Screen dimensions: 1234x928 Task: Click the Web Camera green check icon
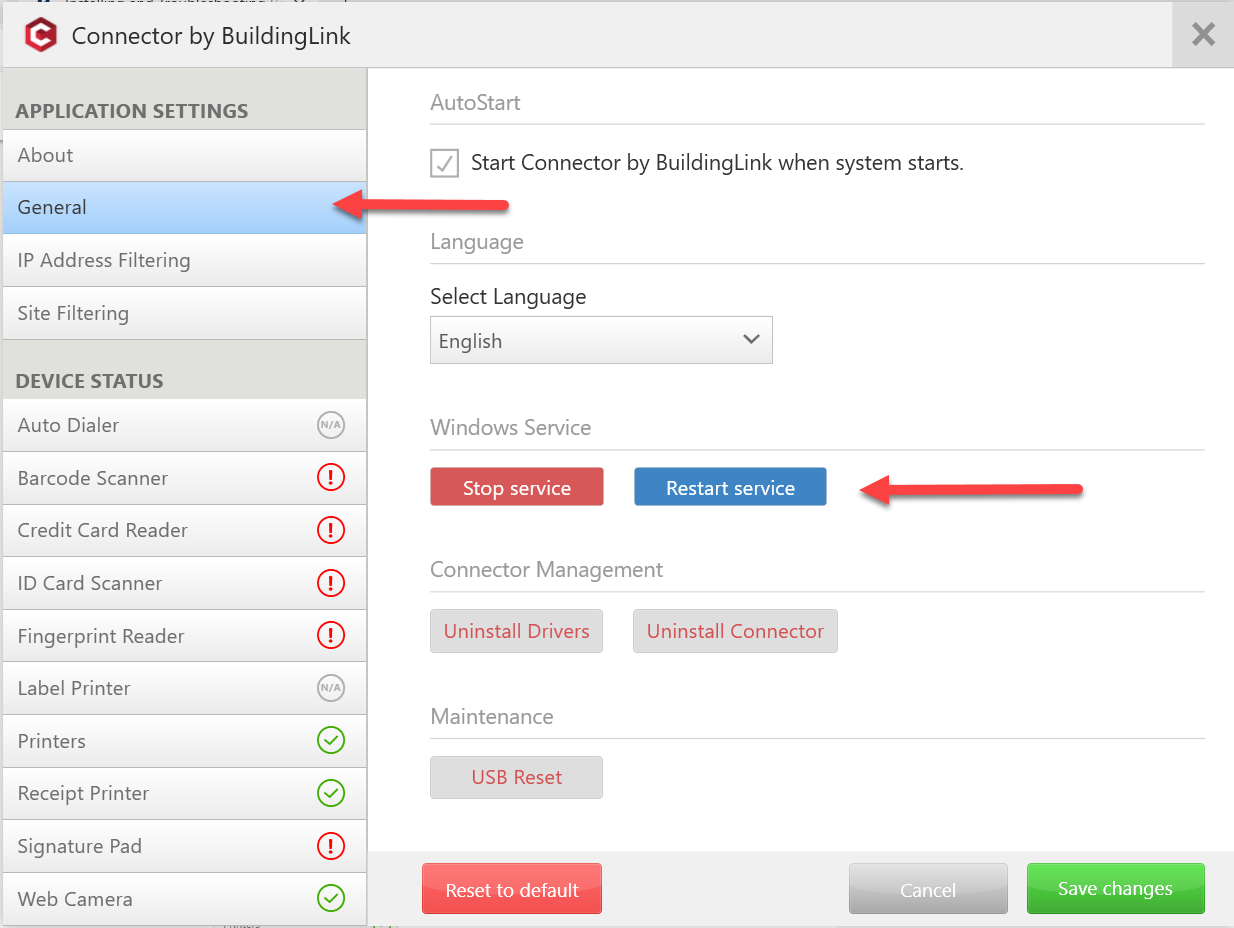click(x=331, y=898)
